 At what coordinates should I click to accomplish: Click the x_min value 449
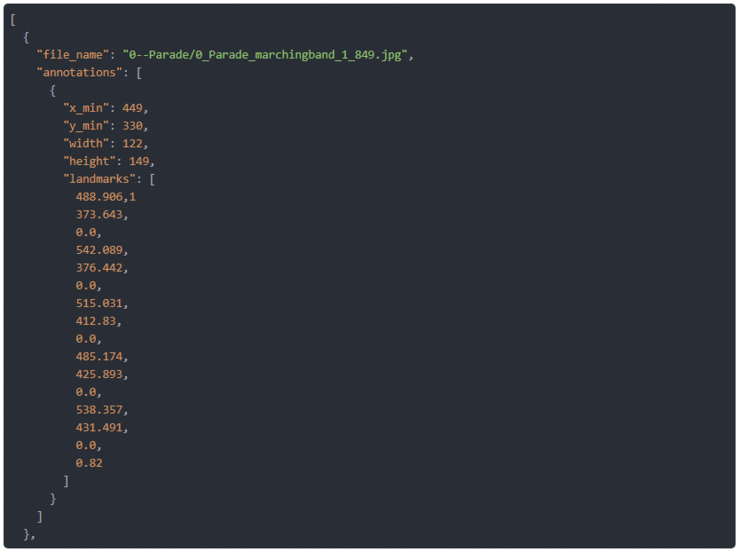135,108
